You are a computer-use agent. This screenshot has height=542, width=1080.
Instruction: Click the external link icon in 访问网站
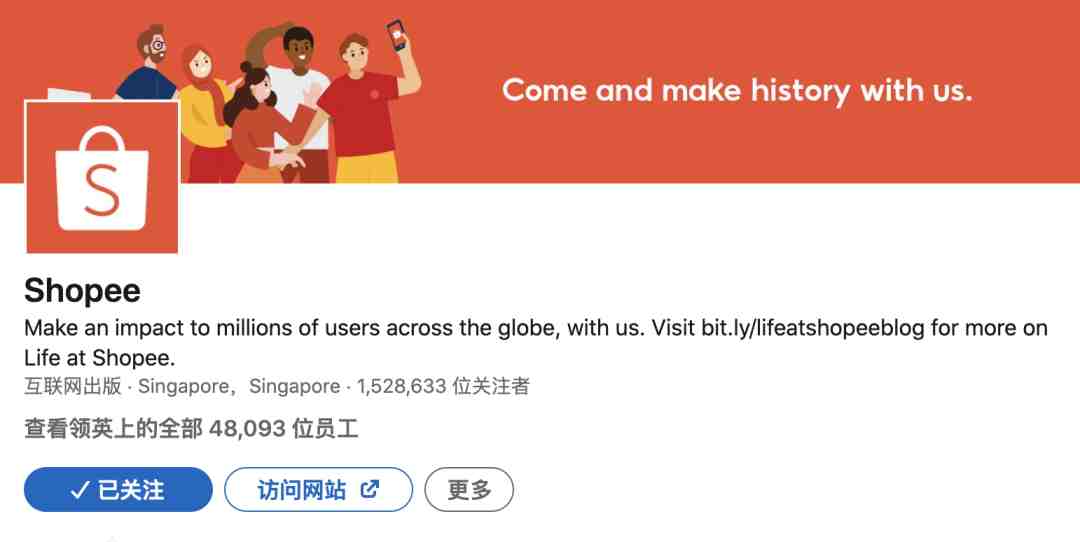click(x=370, y=490)
